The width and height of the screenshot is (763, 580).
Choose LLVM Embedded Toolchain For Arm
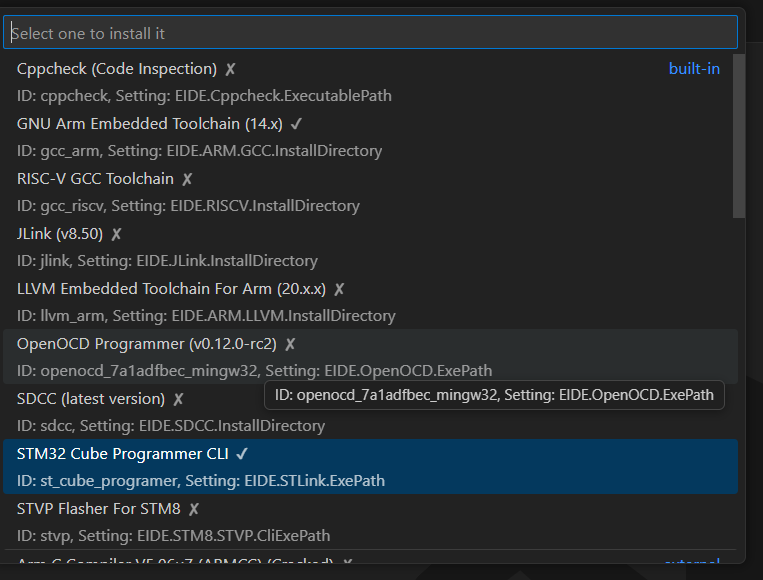coord(370,302)
